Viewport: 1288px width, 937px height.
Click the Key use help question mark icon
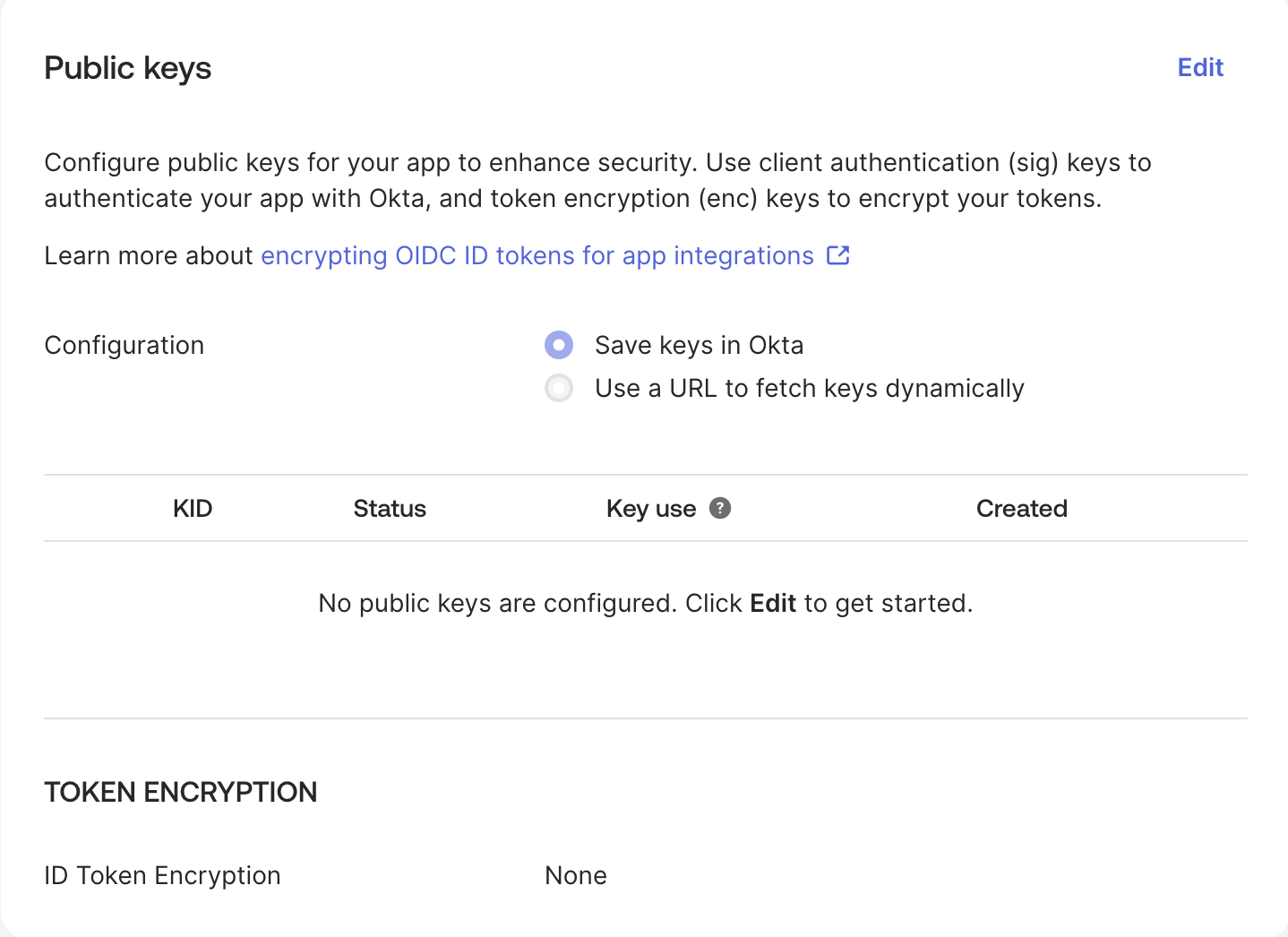(x=719, y=509)
